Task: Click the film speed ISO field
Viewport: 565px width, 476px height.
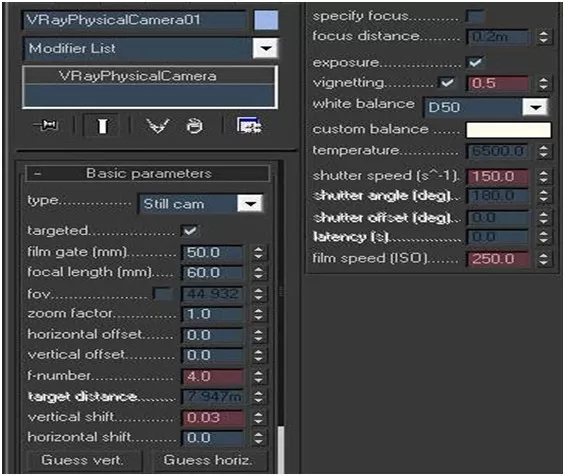Action: (498, 259)
